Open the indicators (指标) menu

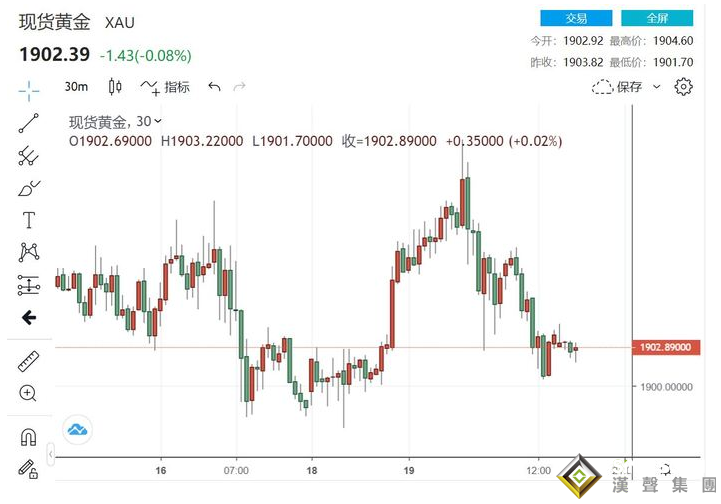pyautogui.click(x=166, y=87)
